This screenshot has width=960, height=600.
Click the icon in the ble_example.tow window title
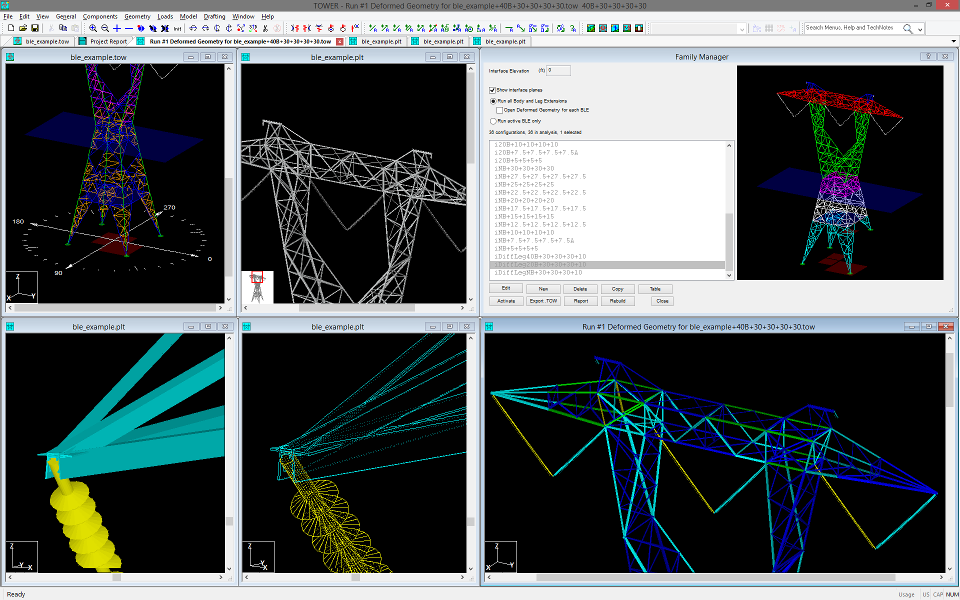pyautogui.click(x=10, y=57)
